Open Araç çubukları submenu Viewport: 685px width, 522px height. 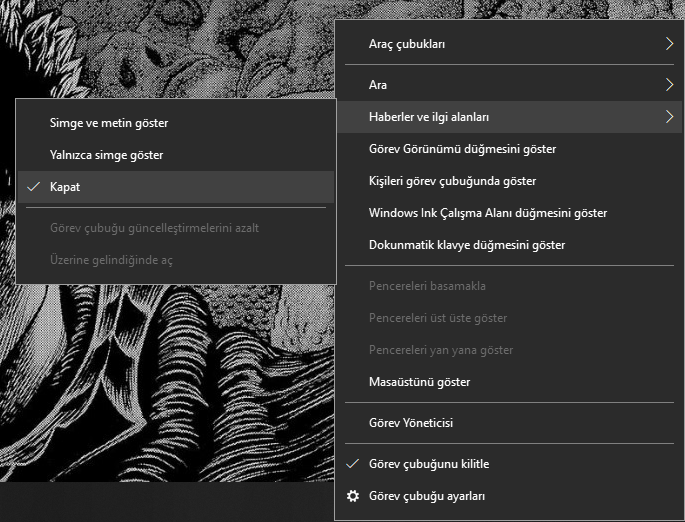point(509,44)
